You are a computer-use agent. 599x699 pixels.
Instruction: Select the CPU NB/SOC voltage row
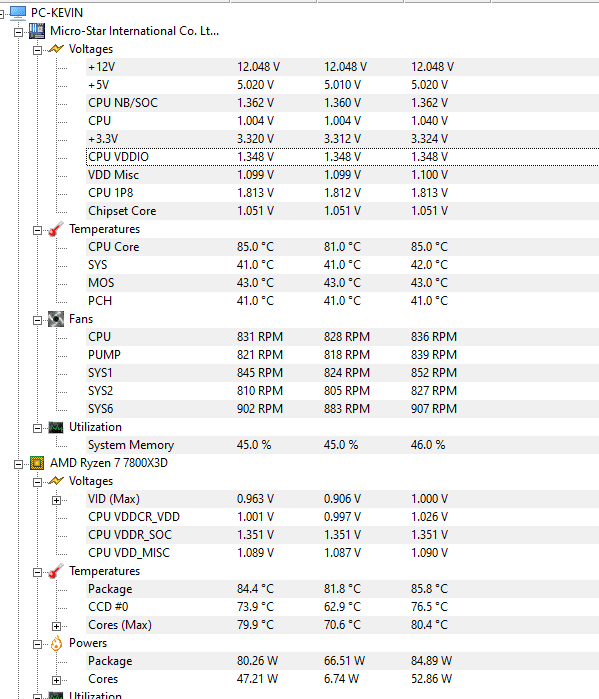point(342,103)
